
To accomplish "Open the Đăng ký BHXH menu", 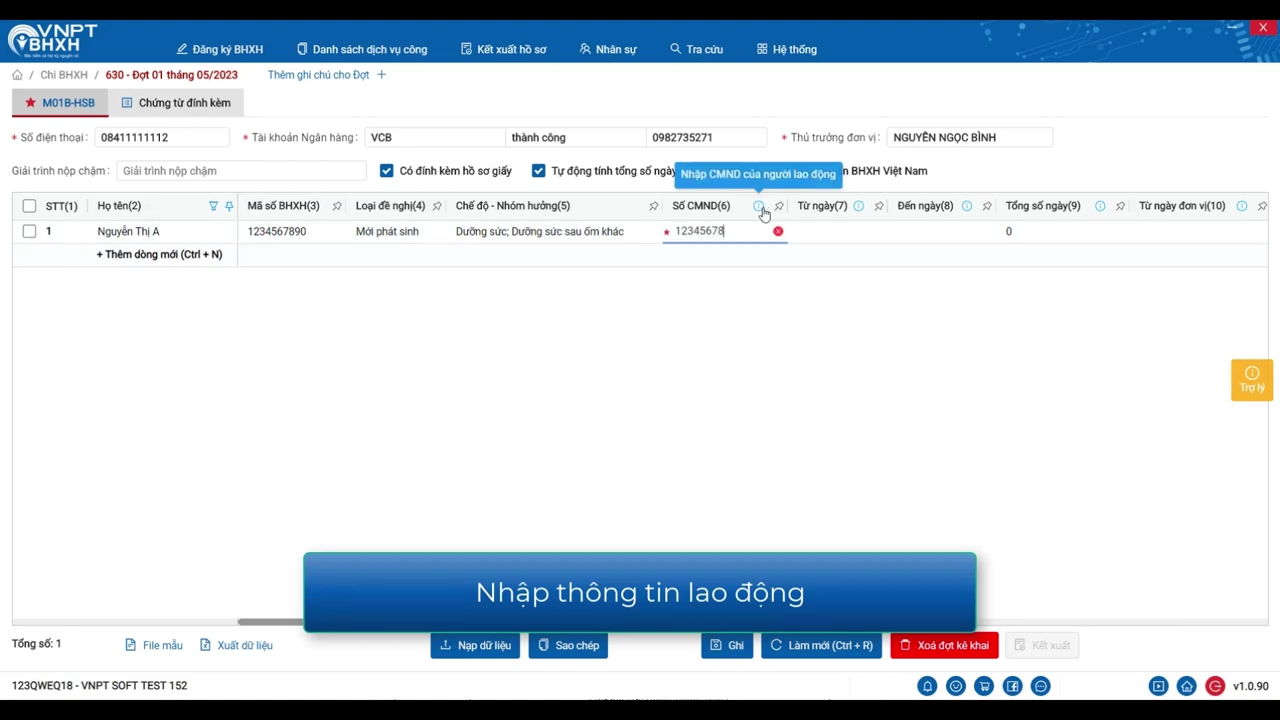I will click(x=220, y=49).
